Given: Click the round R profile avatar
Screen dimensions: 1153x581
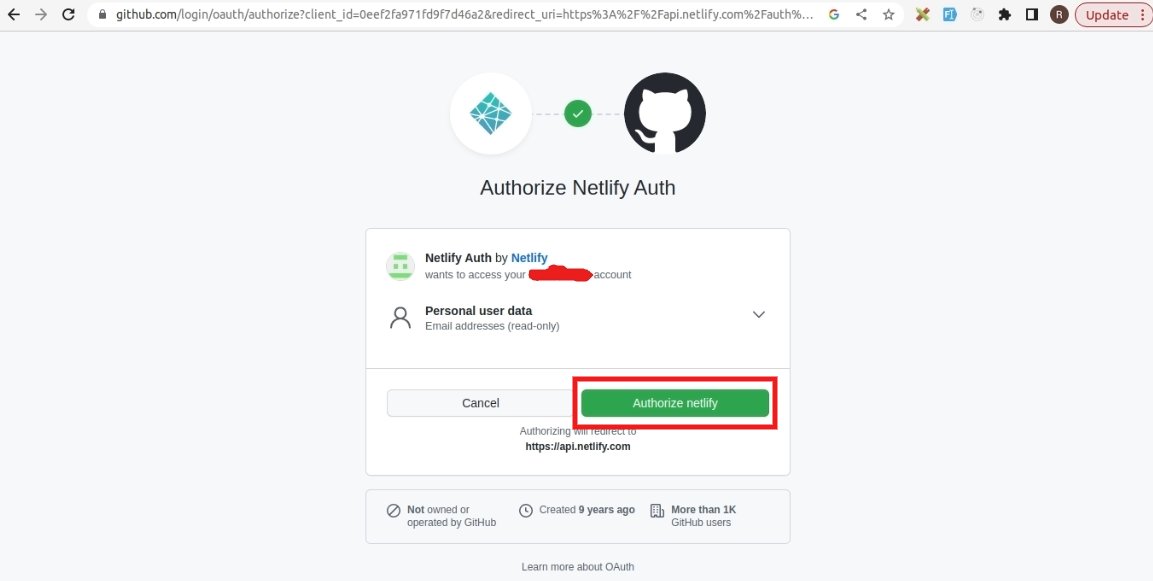Looking at the screenshot, I should pos(1059,15).
